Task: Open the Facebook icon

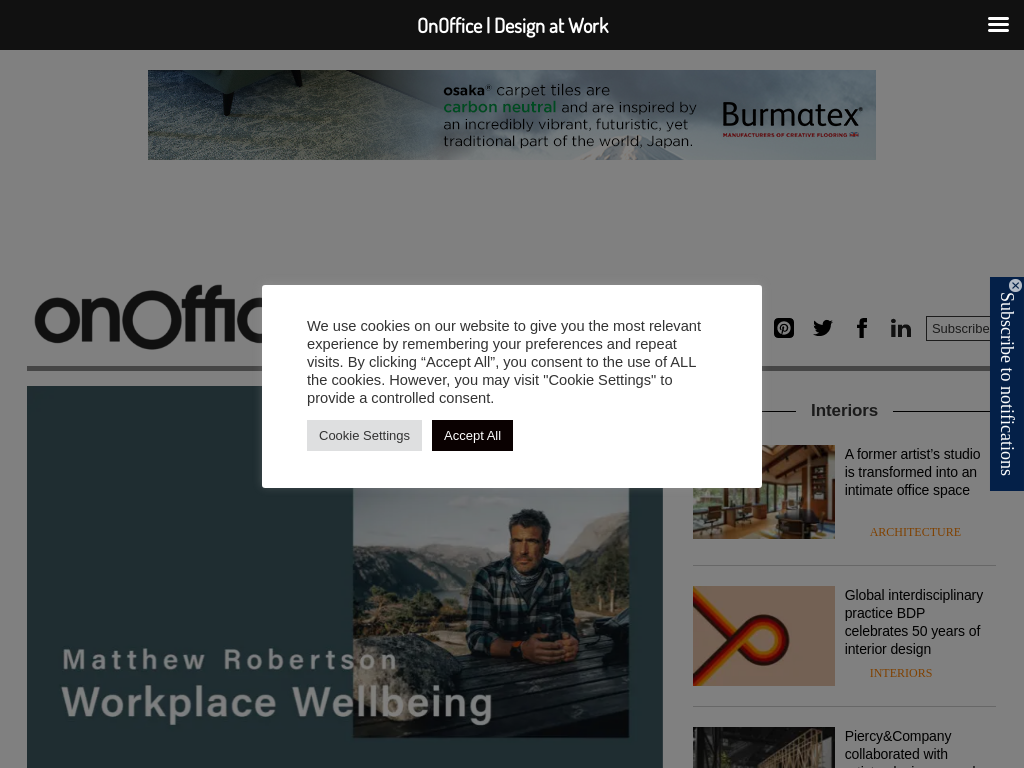Action: pyautogui.click(x=862, y=328)
